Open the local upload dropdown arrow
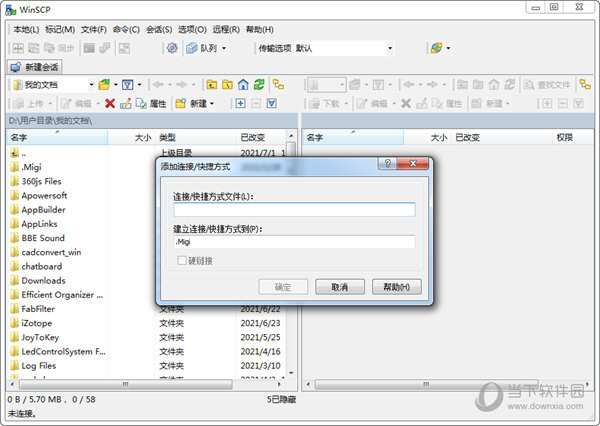This screenshot has width=600, height=426. tap(50, 103)
